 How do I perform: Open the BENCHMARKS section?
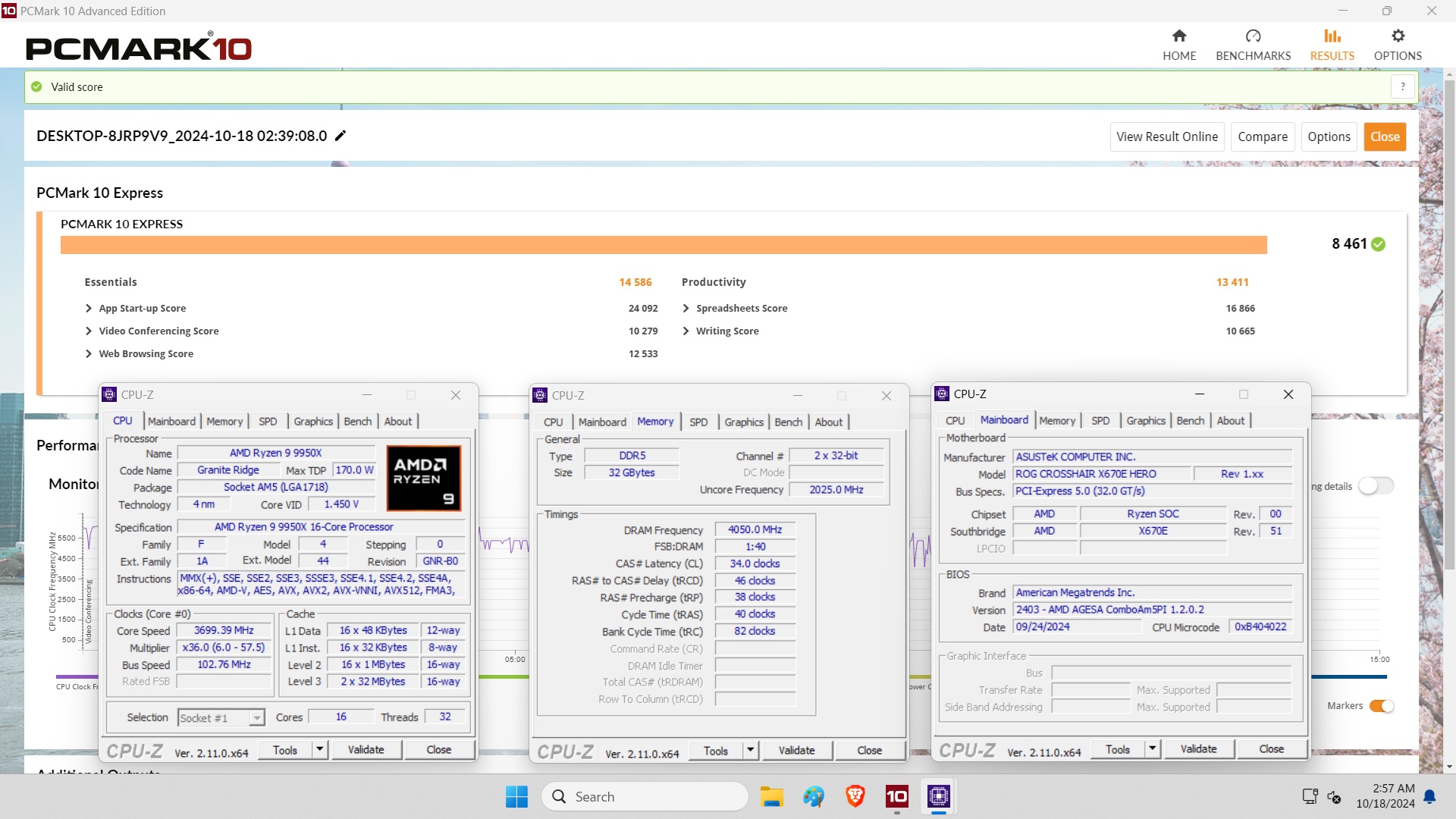tap(1253, 45)
